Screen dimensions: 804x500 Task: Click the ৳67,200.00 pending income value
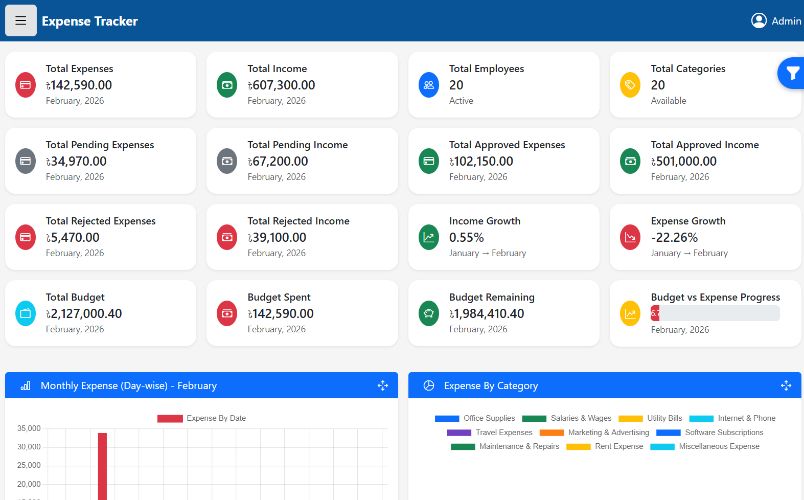click(277, 162)
